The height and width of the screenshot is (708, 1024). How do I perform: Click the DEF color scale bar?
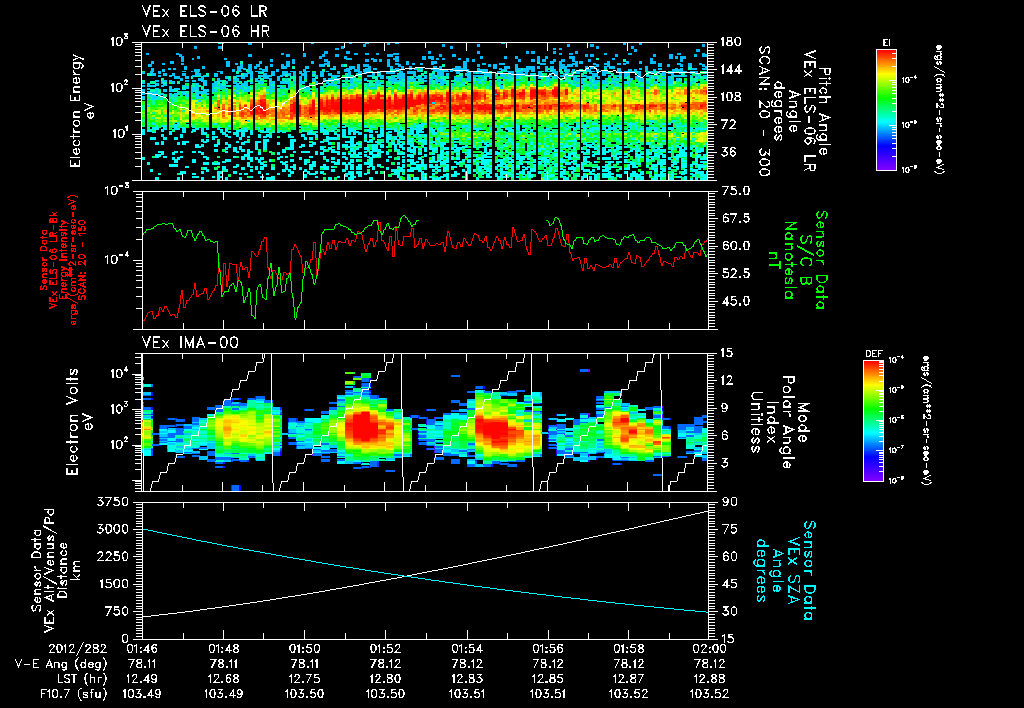[x=874, y=421]
